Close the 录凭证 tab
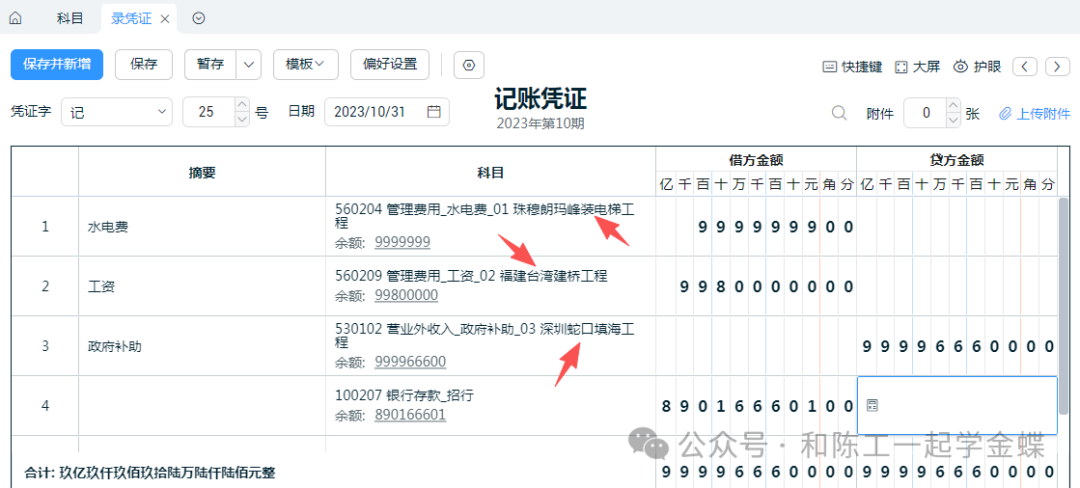Image resolution: width=1080 pixels, height=488 pixels. point(165,18)
